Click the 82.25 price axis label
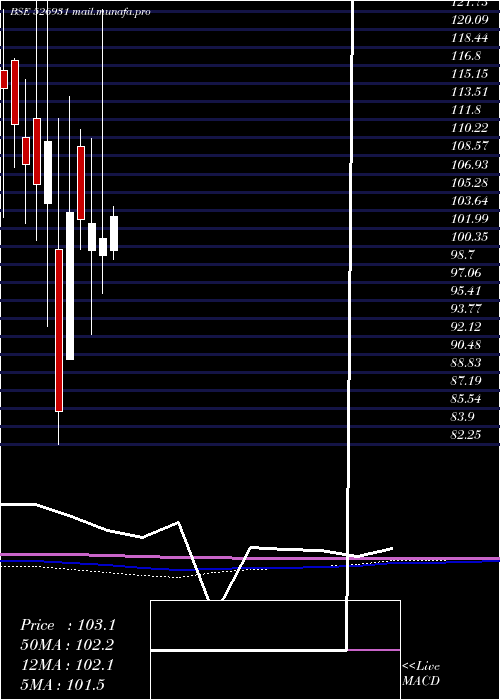500x700 pixels. pos(466,435)
